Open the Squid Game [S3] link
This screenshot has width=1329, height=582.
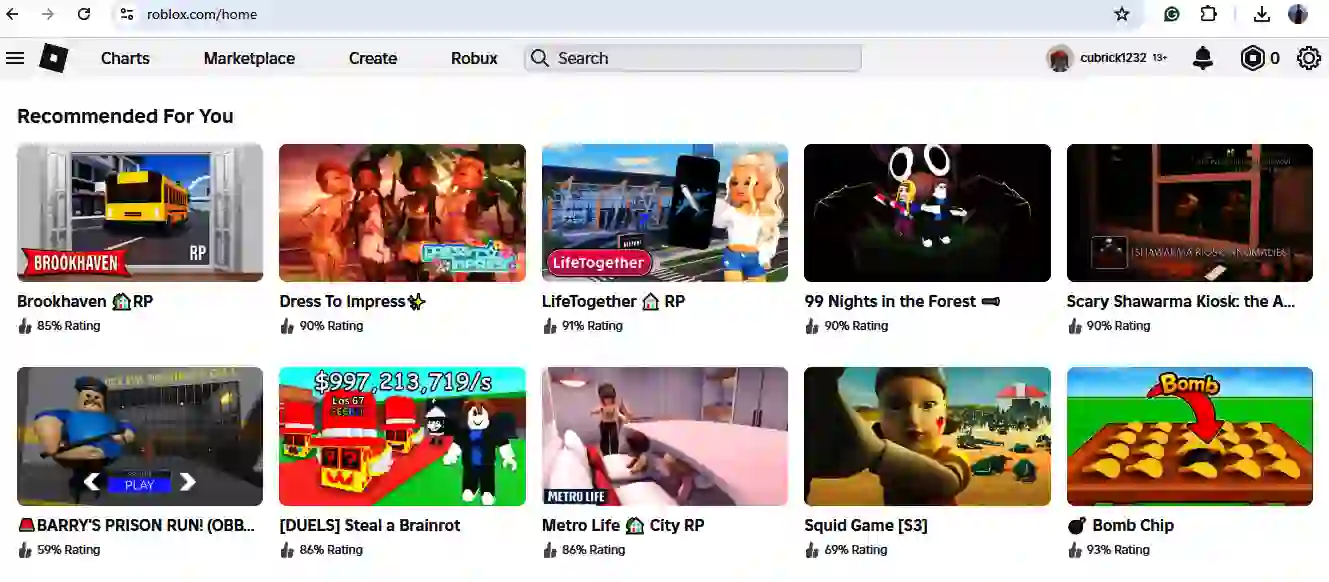pos(865,525)
